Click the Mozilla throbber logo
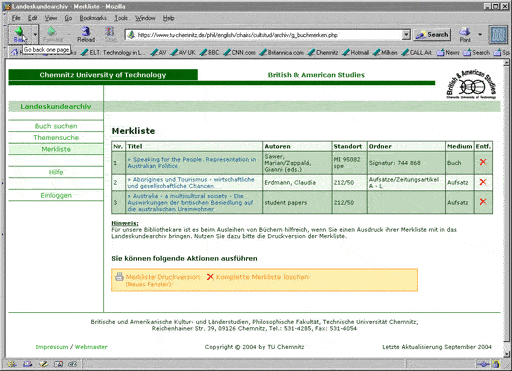The height and width of the screenshot is (371, 512). tap(498, 35)
